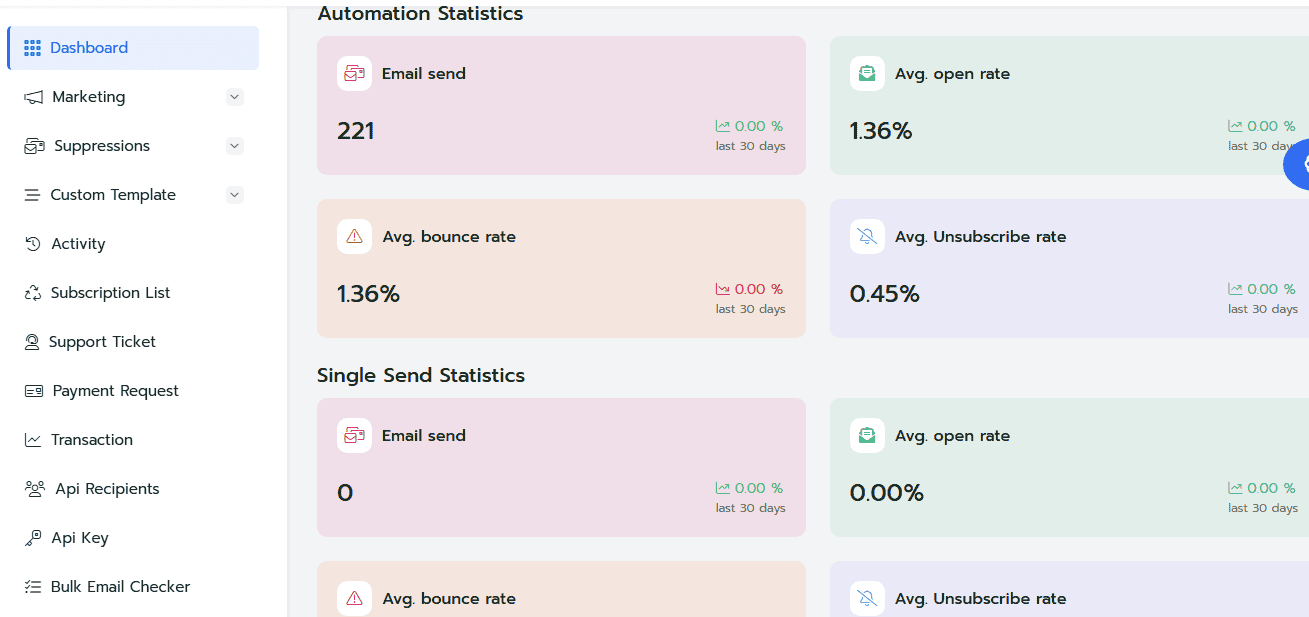Click Automation Avg. bounce rate warning icon
The height and width of the screenshot is (617, 1309).
(354, 237)
